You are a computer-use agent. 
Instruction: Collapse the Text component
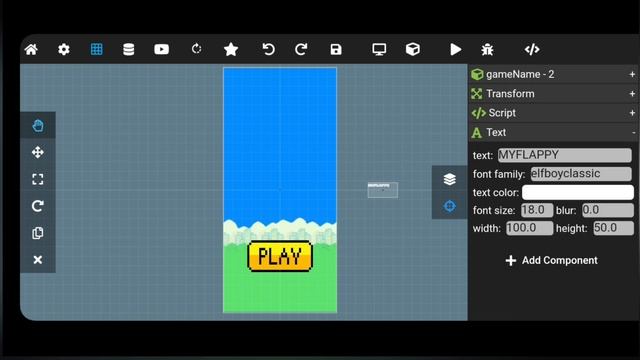point(553,133)
